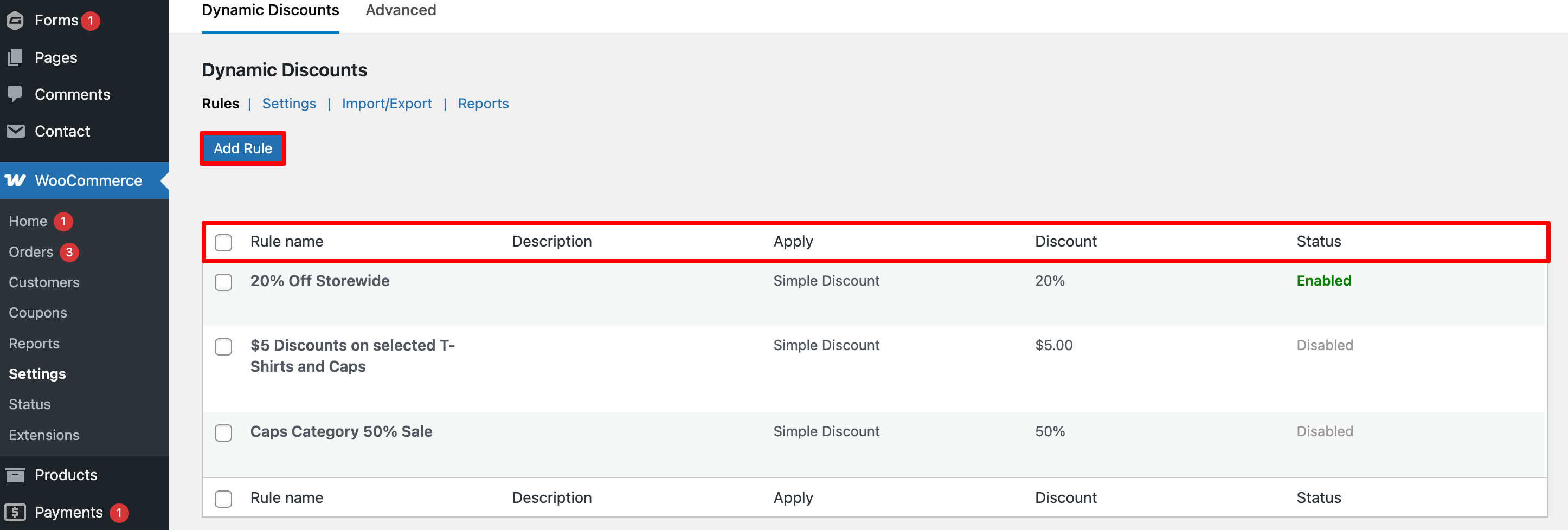Open the Import/Export link
Viewport: 1568px width, 530px height.
click(x=387, y=104)
